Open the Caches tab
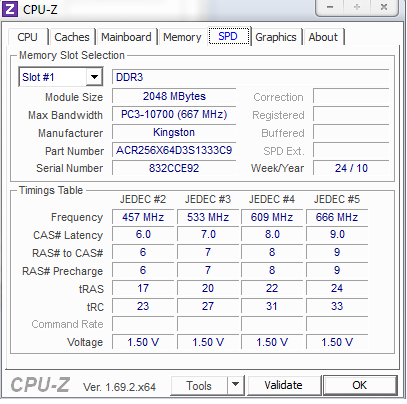The height and width of the screenshot is (404, 407). coord(72,37)
